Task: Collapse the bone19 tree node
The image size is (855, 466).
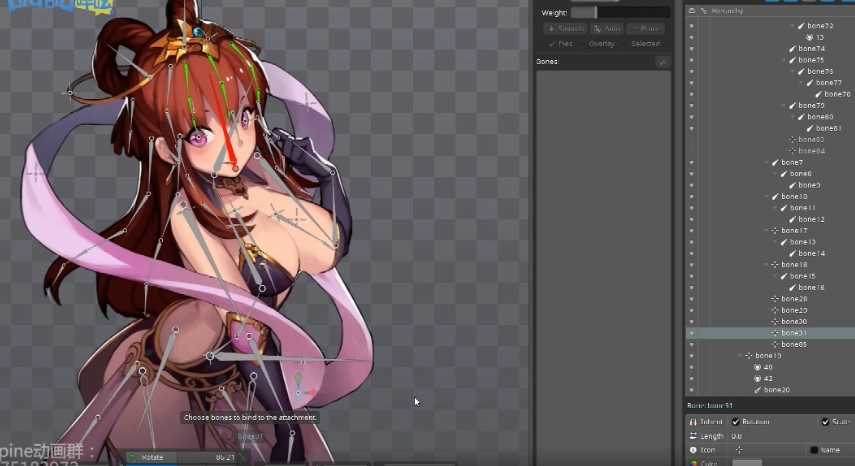Action: [740, 356]
